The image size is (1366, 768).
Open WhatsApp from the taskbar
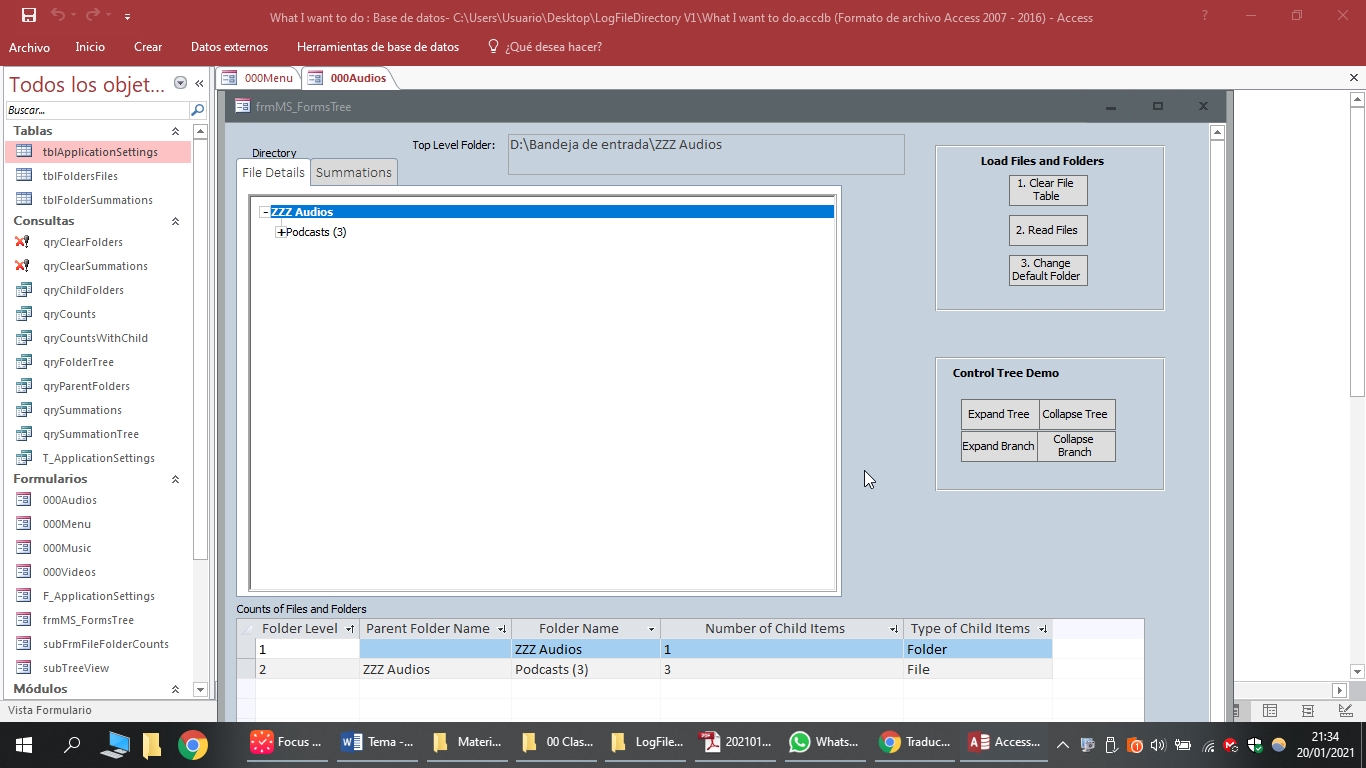(824, 743)
